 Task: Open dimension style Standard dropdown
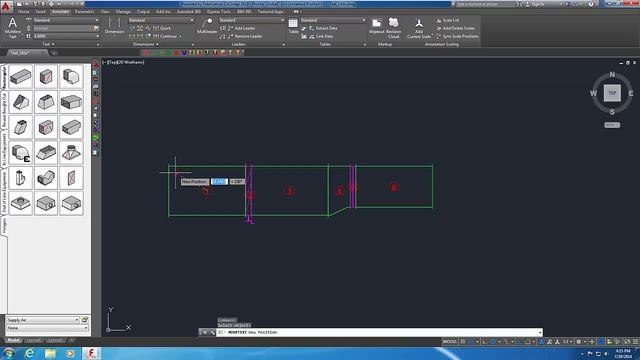pyautogui.click(x=161, y=20)
